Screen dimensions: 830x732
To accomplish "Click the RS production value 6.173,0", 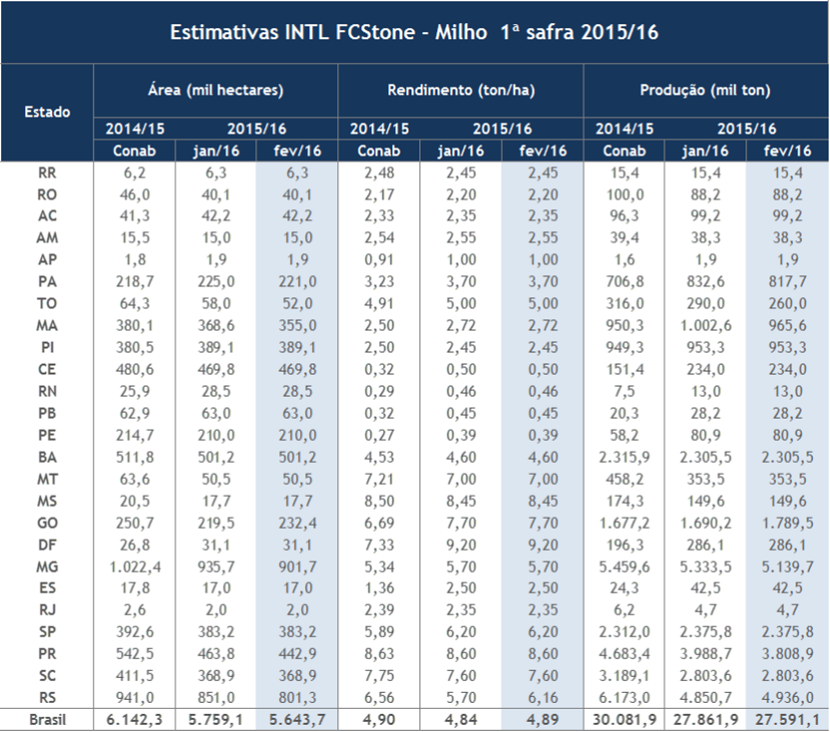I will click(x=627, y=698).
